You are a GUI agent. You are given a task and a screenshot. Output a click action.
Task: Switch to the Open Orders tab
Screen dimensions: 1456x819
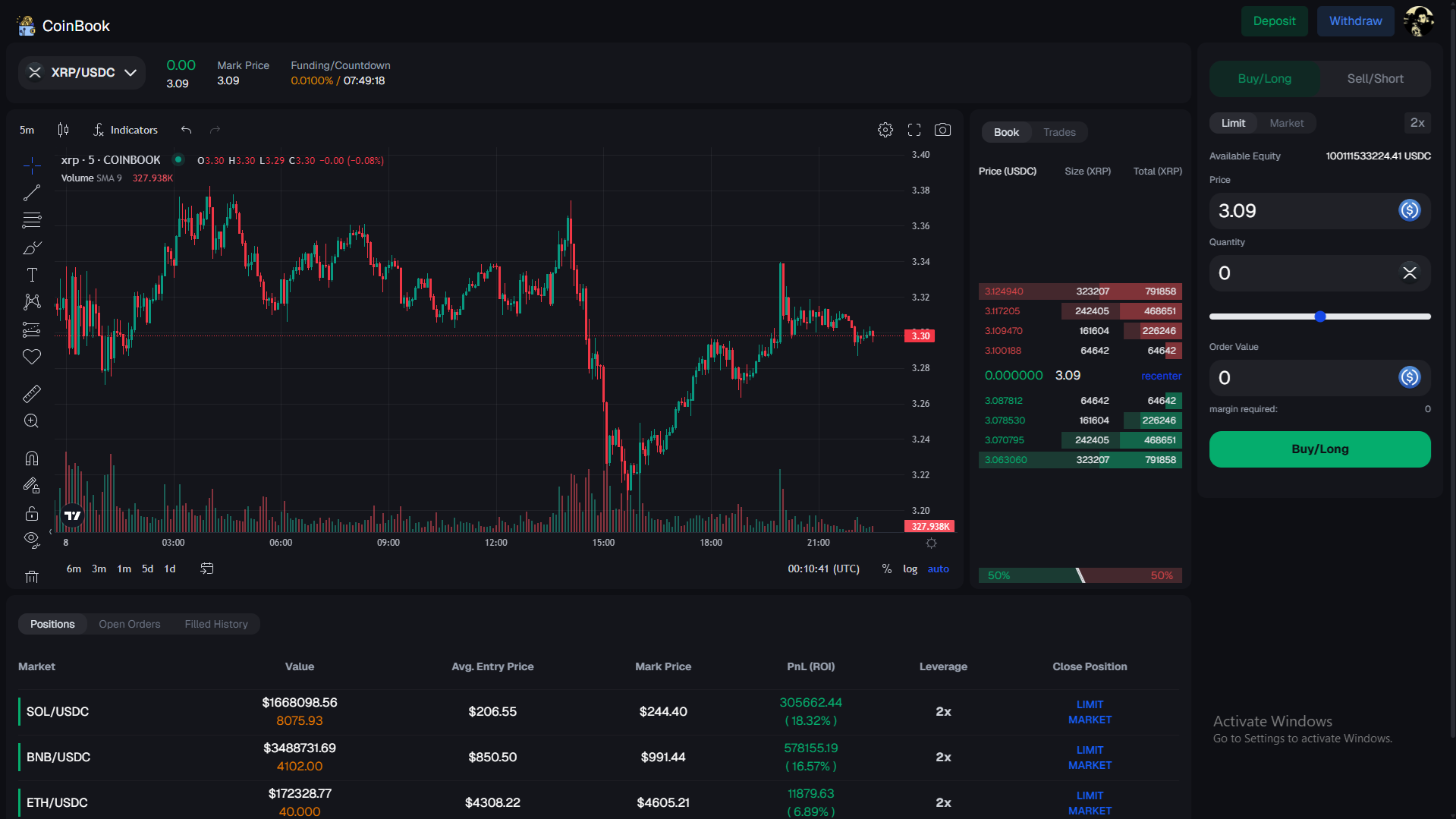click(x=130, y=624)
